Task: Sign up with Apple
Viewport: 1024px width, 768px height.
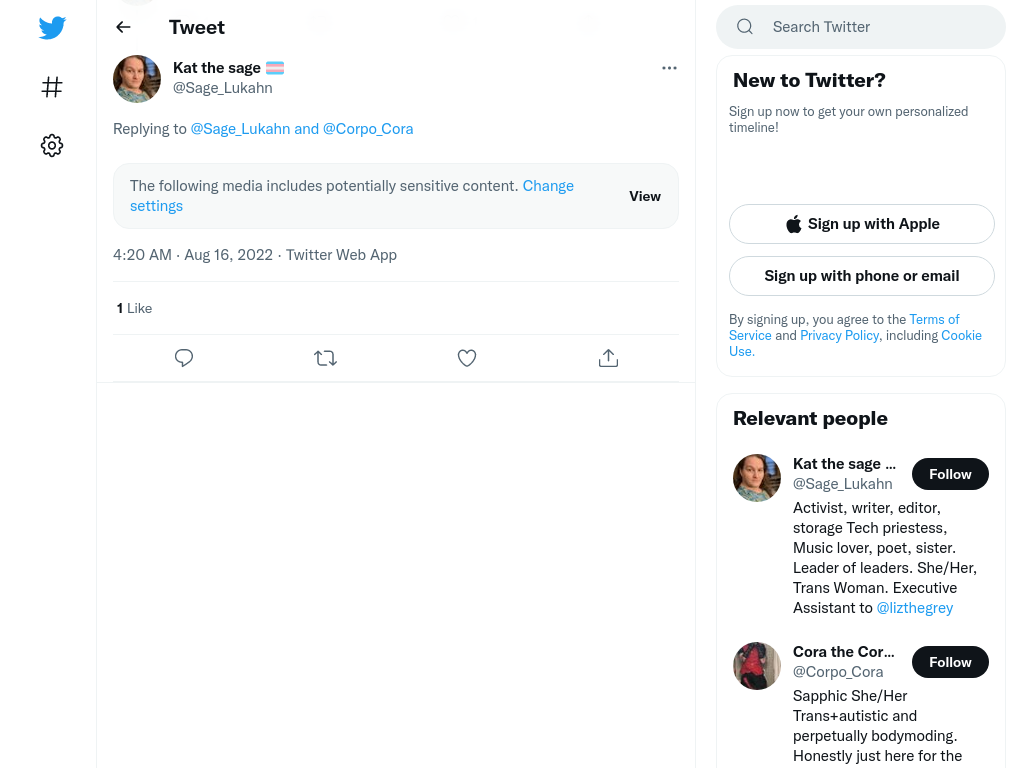Action: point(861,224)
